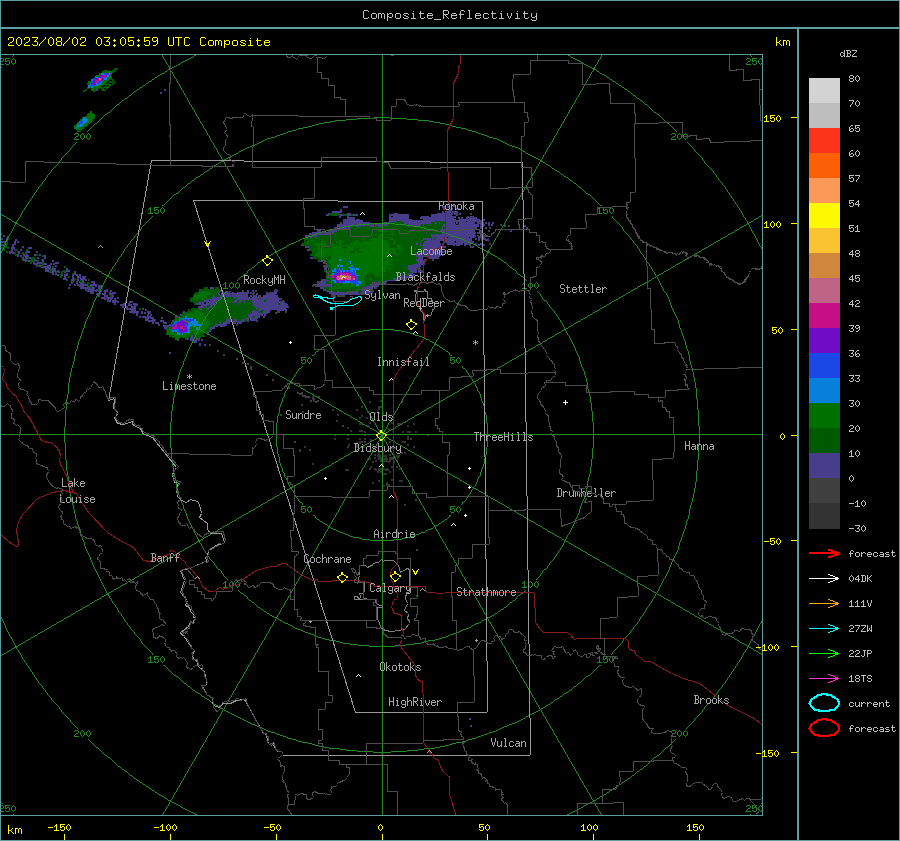Viewport: 900px width, 841px height.
Task: Click the Airdrie label
Action: (394, 534)
